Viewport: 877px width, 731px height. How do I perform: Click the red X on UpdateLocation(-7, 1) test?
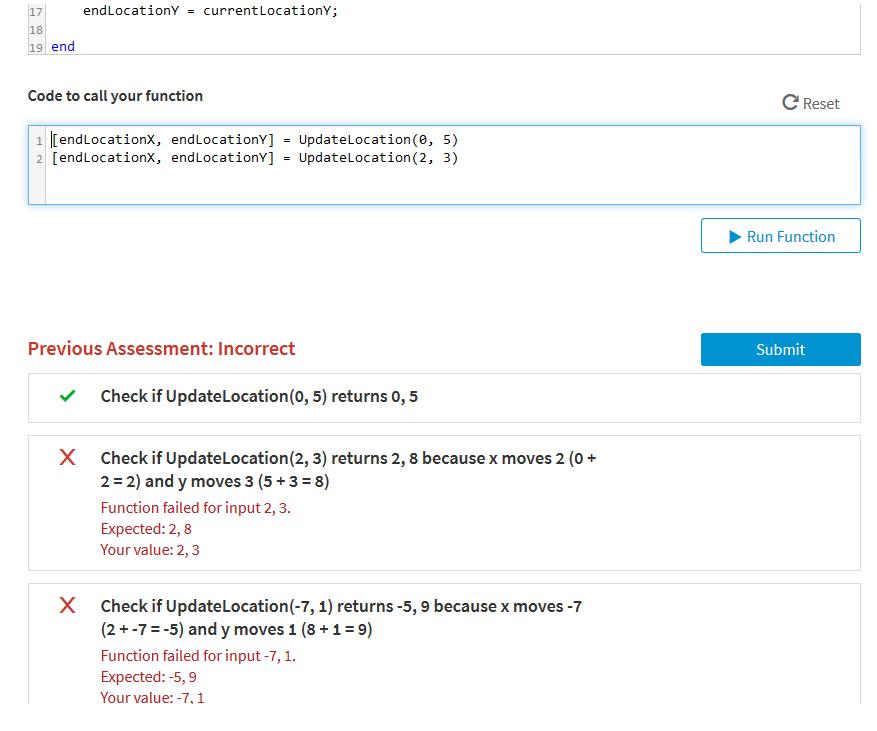tap(67, 605)
